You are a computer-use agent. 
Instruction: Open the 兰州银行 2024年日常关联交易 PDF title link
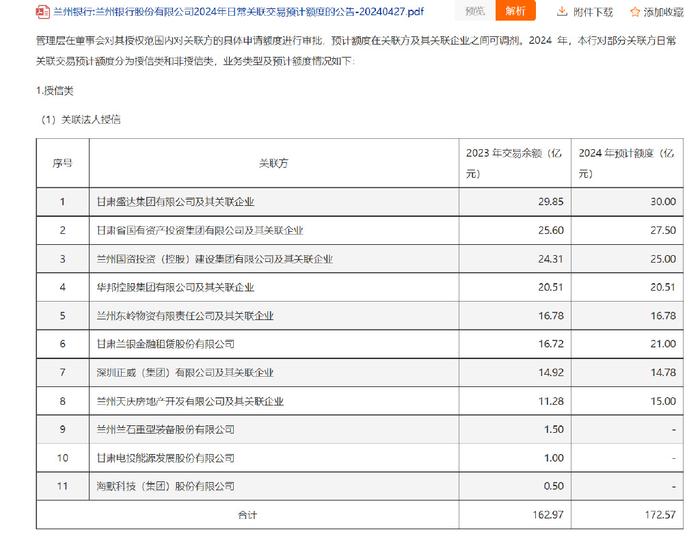pyautogui.click(x=238, y=12)
